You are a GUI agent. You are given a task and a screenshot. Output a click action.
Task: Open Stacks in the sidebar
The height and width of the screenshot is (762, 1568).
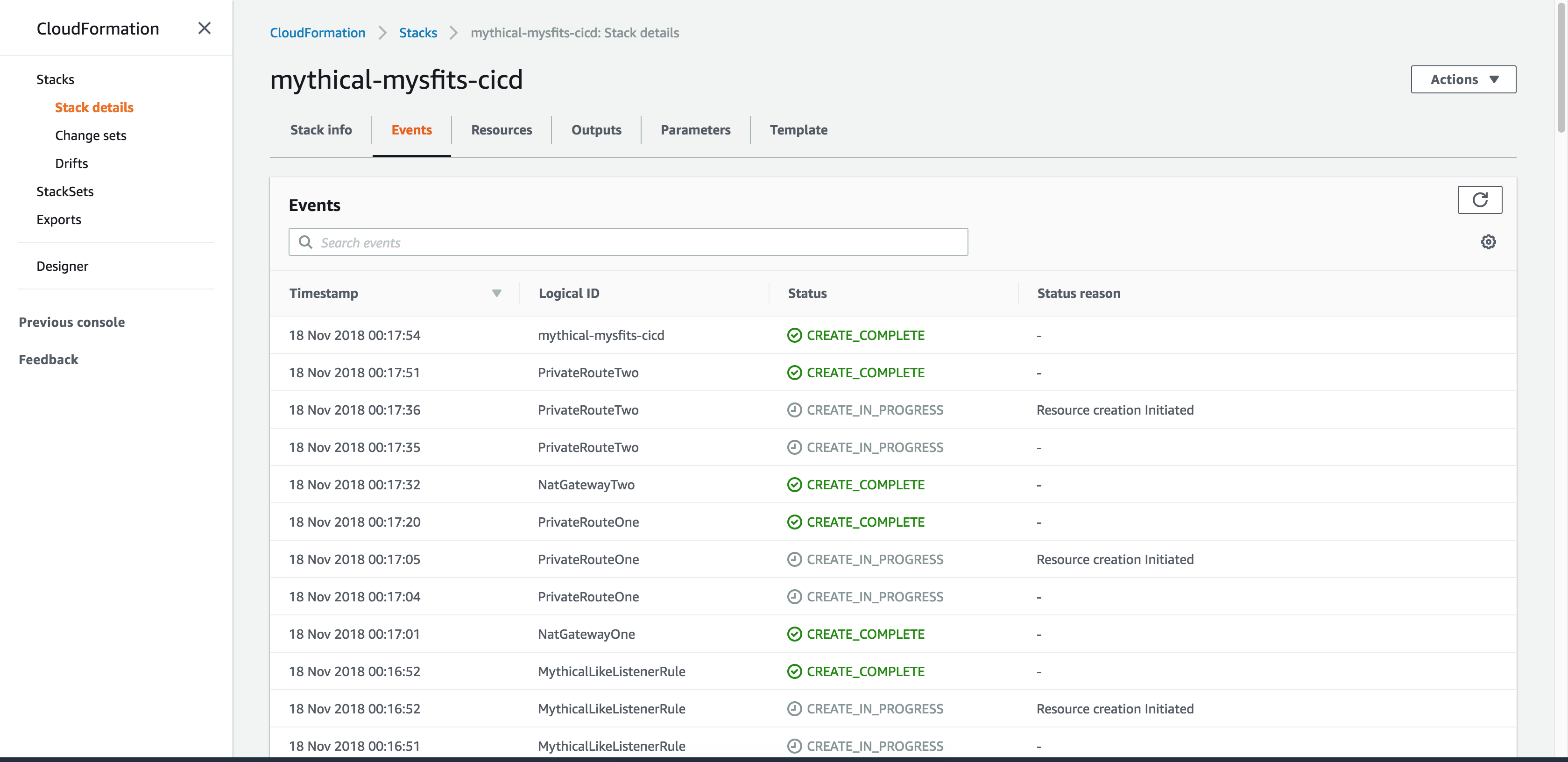click(56, 80)
